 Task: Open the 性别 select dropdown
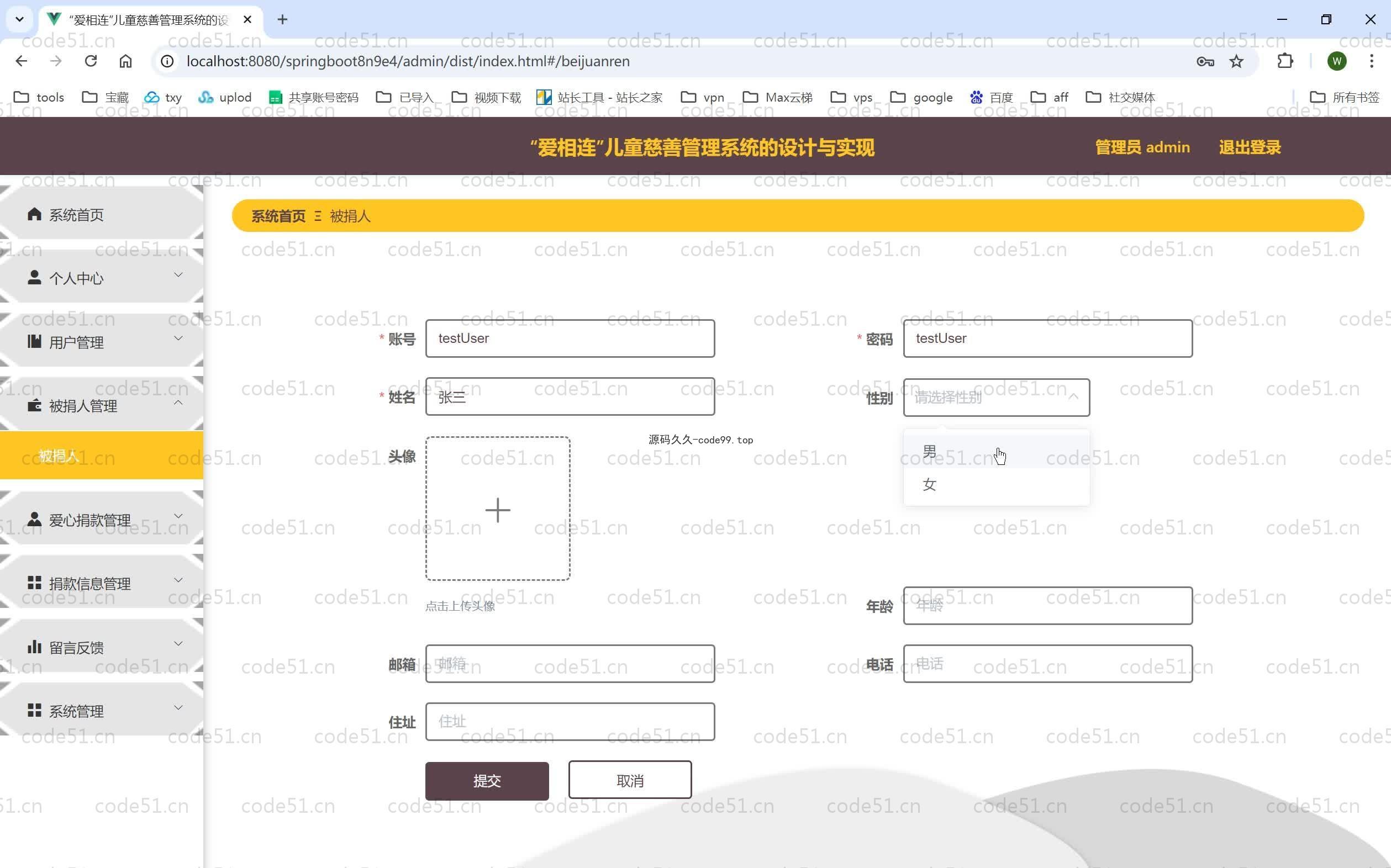pyautogui.click(x=996, y=397)
